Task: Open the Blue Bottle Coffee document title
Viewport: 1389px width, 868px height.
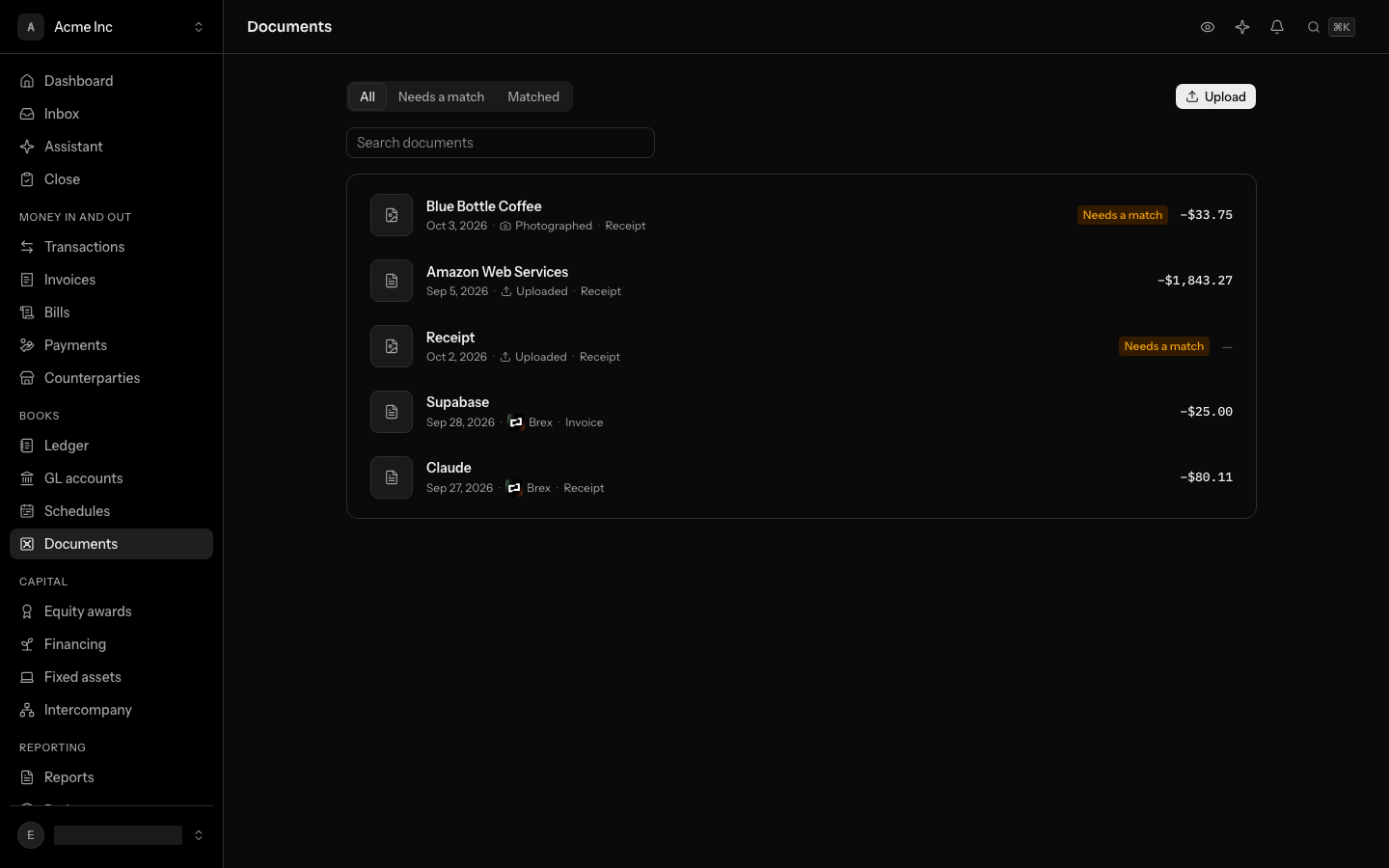Action: click(x=483, y=206)
